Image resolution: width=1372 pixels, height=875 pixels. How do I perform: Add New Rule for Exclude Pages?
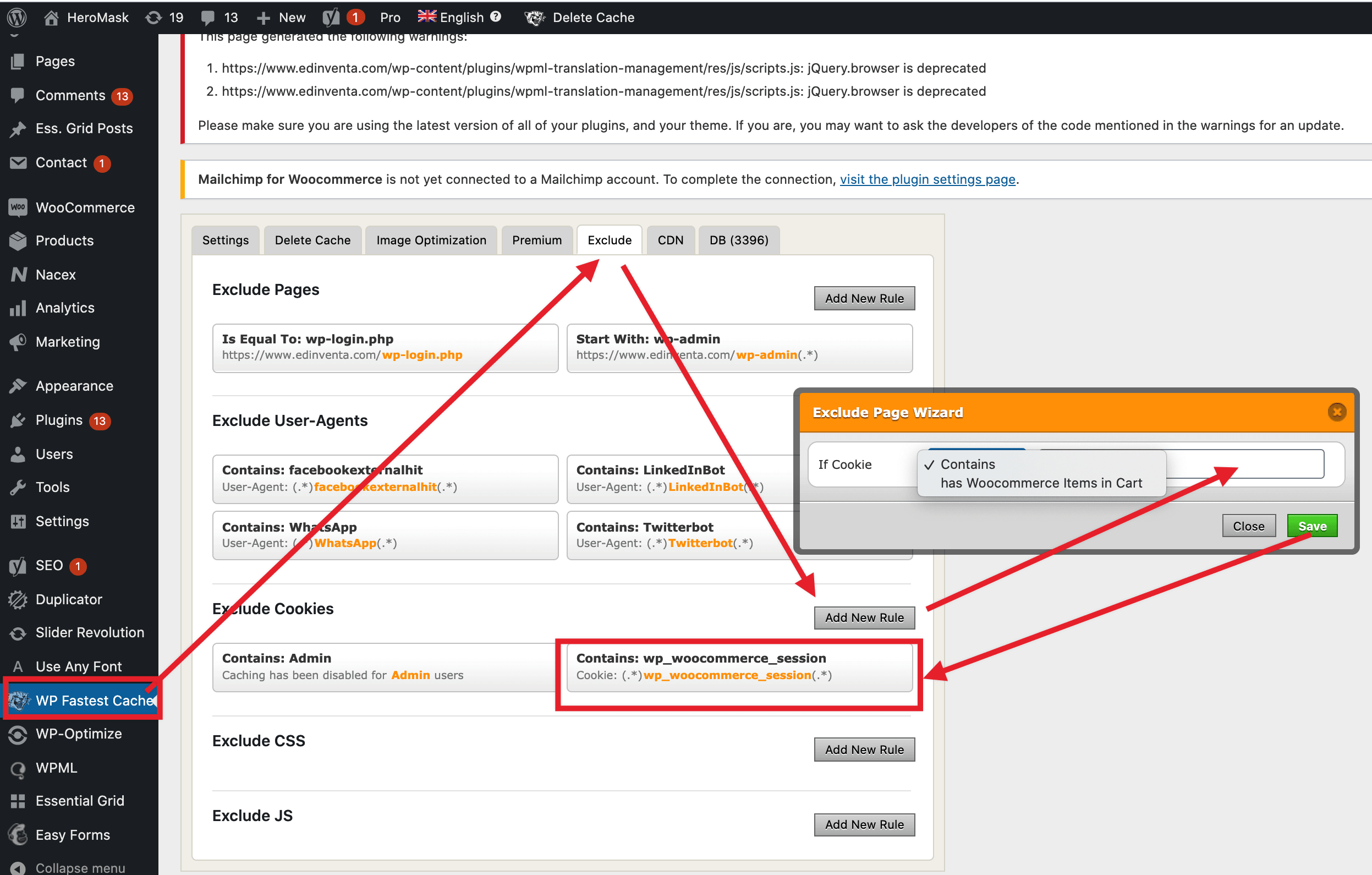pyautogui.click(x=864, y=298)
